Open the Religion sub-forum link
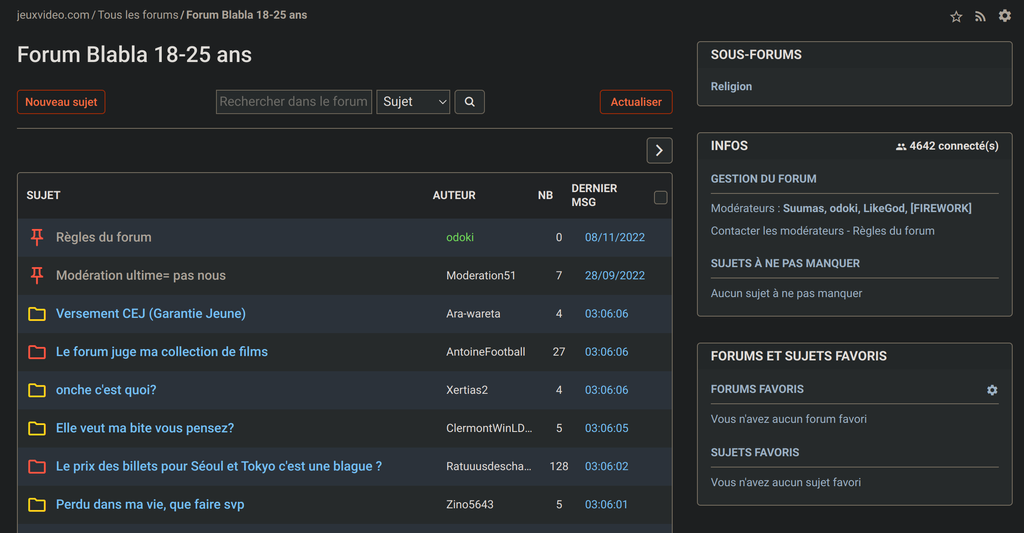Screen dimensions: 1024x533 click(731, 87)
